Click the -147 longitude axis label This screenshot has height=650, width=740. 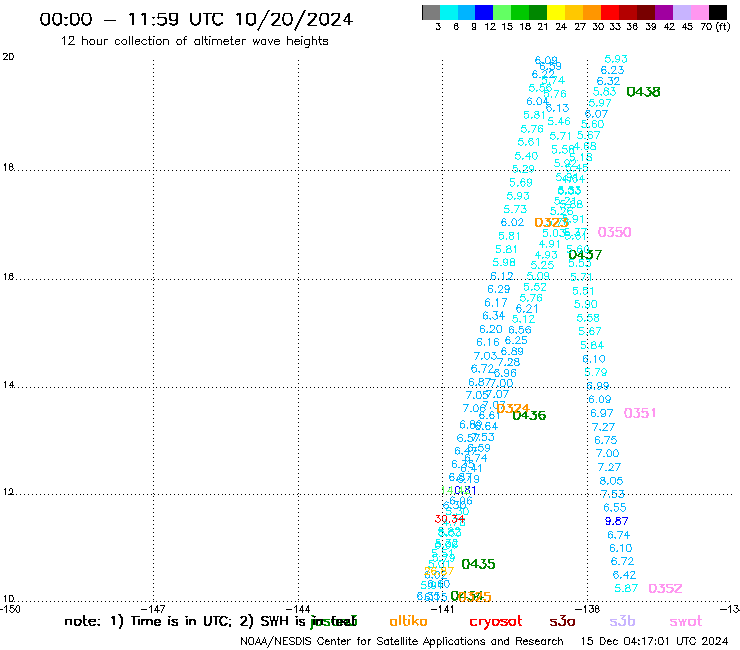coord(153,609)
